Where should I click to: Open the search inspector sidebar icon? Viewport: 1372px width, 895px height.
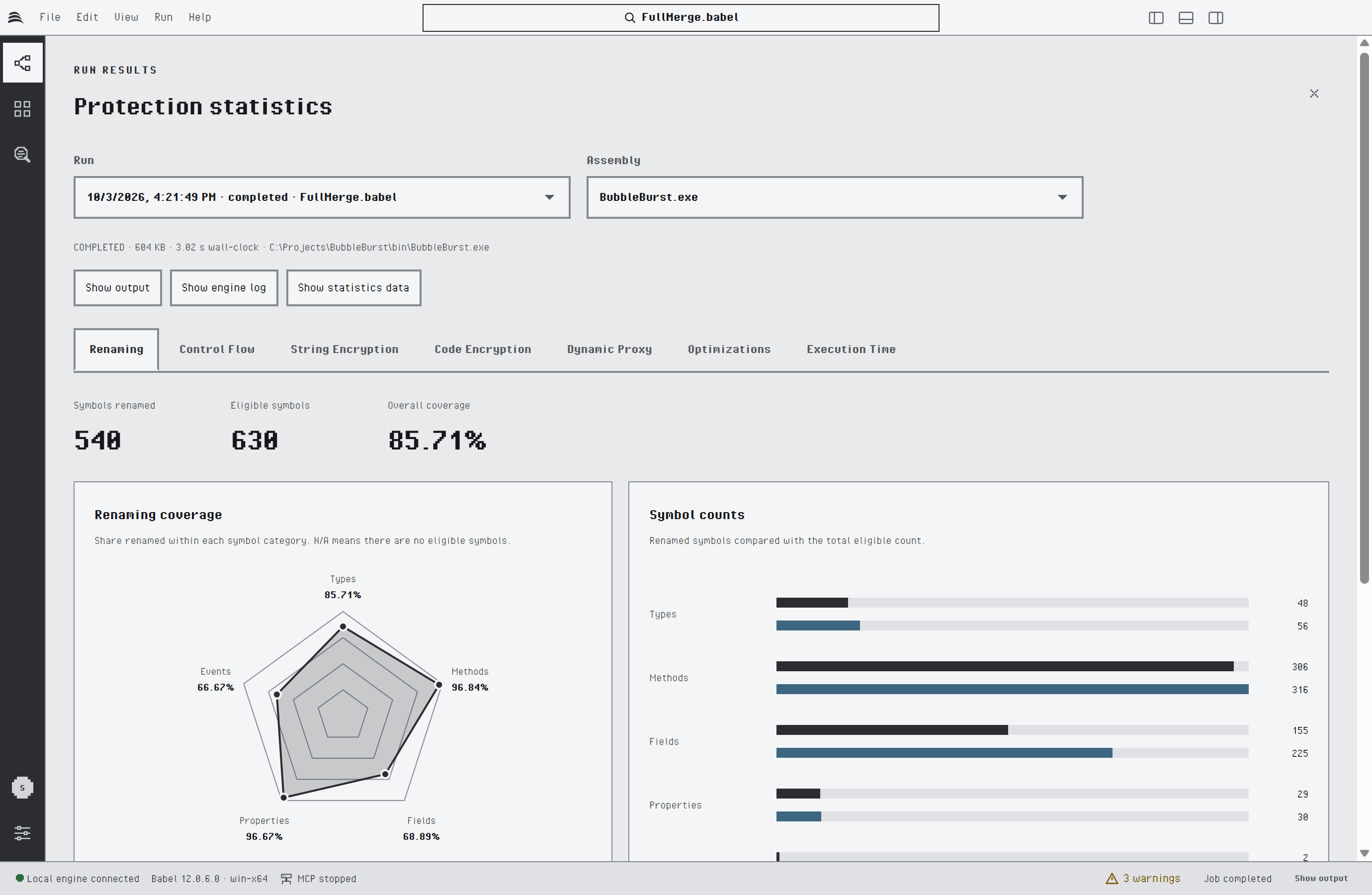coord(22,154)
